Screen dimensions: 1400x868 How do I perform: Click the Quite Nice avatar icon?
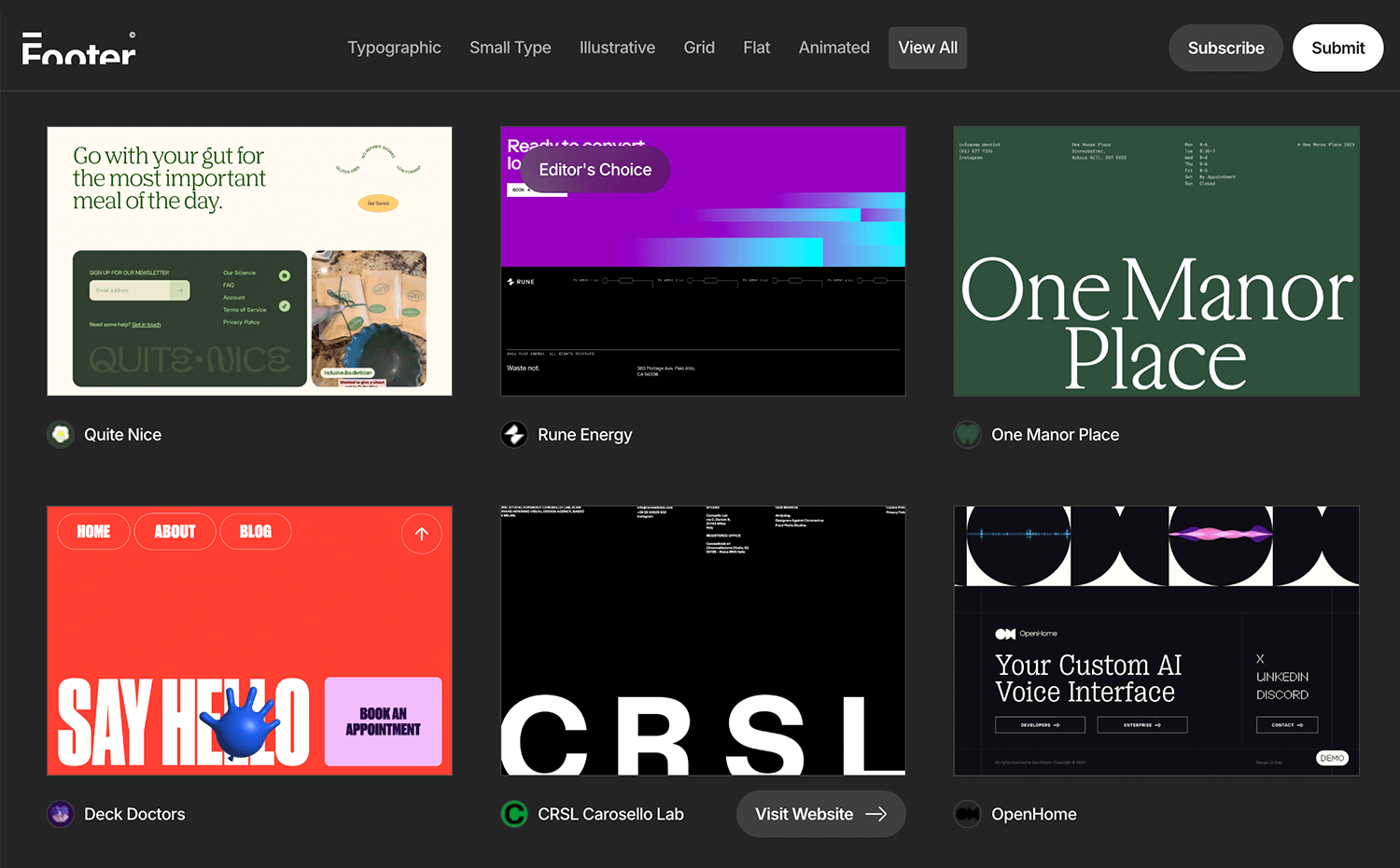coord(61,435)
